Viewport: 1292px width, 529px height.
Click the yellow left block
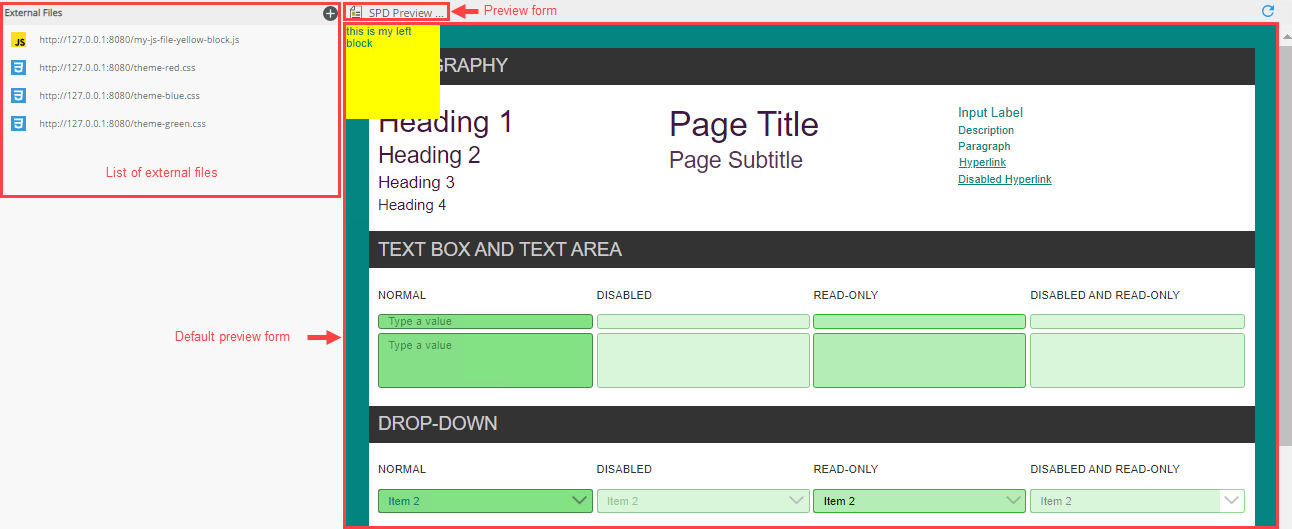coord(392,72)
